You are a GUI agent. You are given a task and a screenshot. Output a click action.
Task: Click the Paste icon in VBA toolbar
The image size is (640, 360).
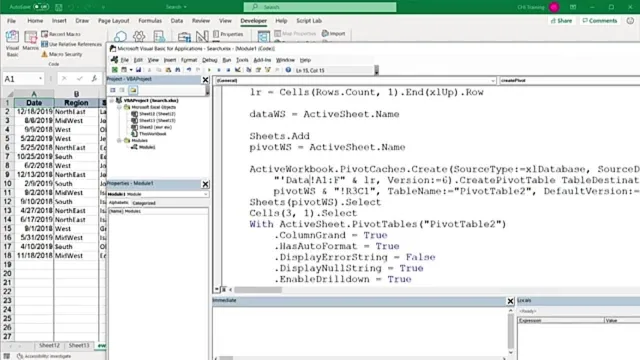(168, 70)
